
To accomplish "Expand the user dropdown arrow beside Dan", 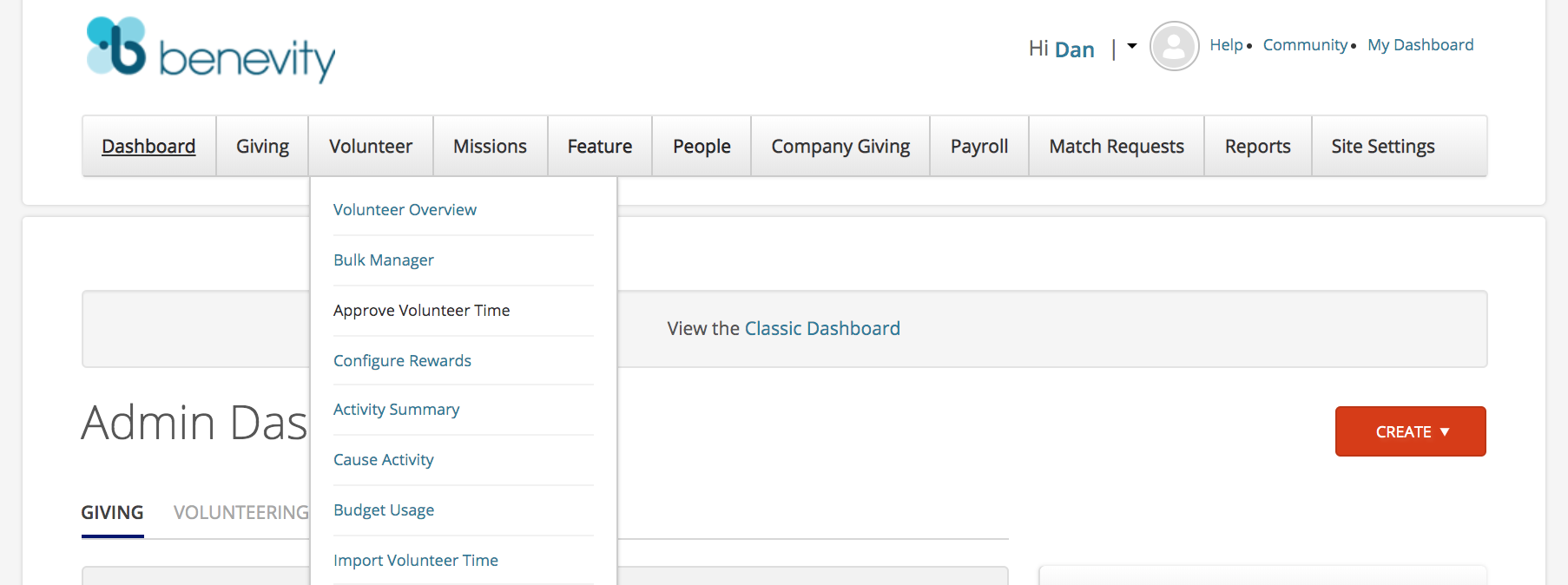I will point(1132,46).
